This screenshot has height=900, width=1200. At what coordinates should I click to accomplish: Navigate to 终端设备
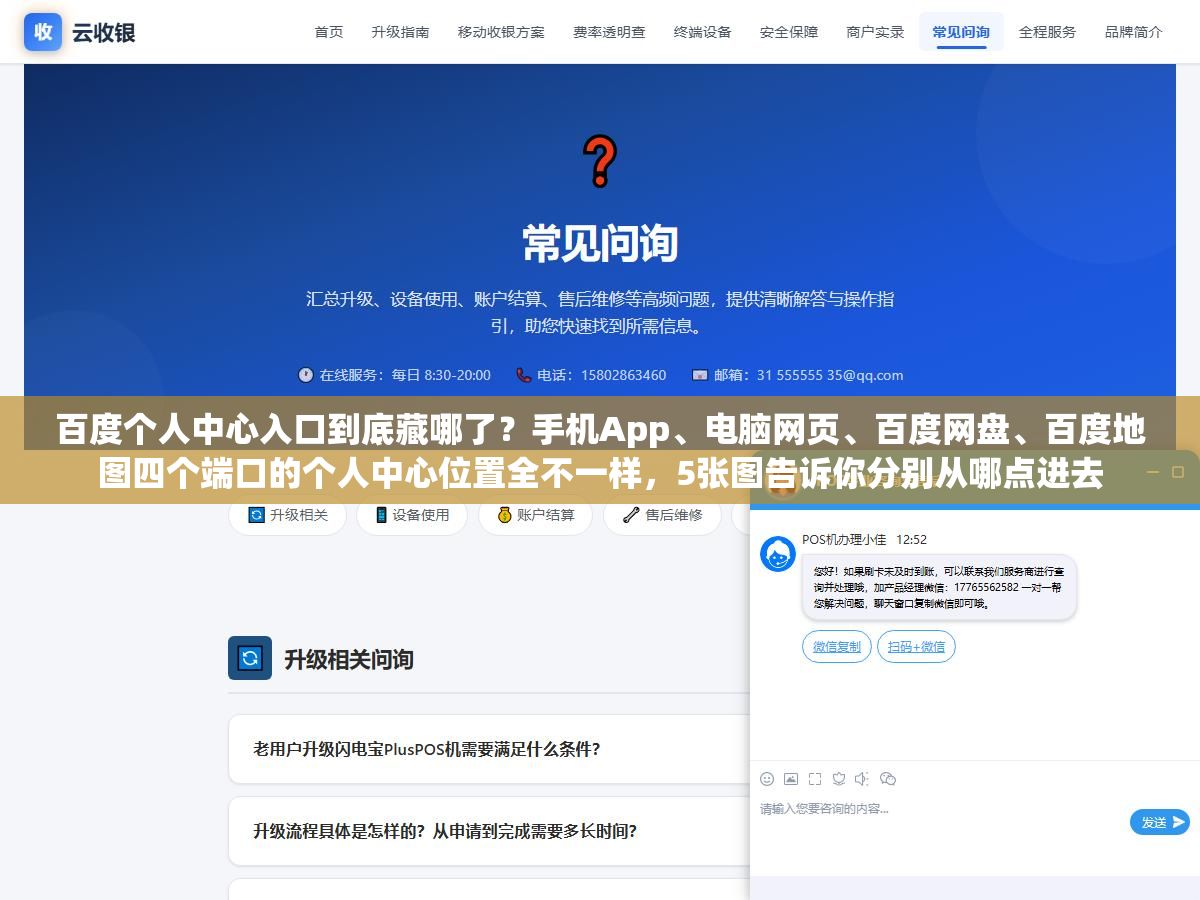pos(703,32)
